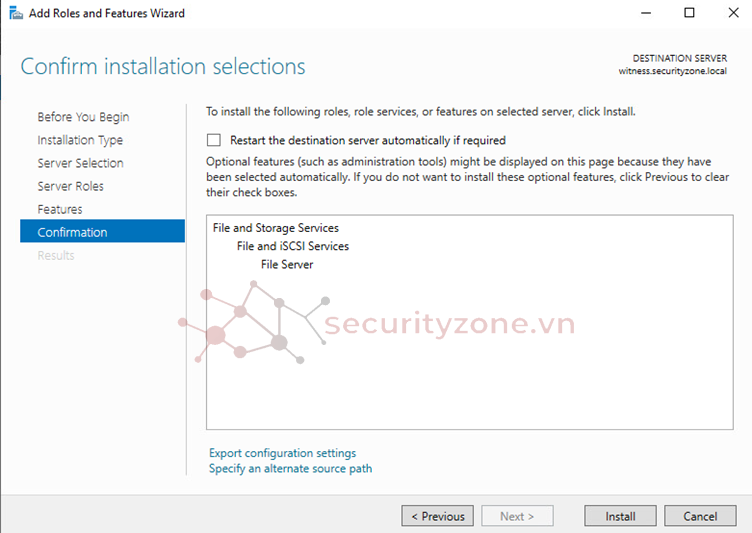The width and height of the screenshot is (752, 533).
Task: Select File and Storage Services entry
Action: click(x=275, y=228)
